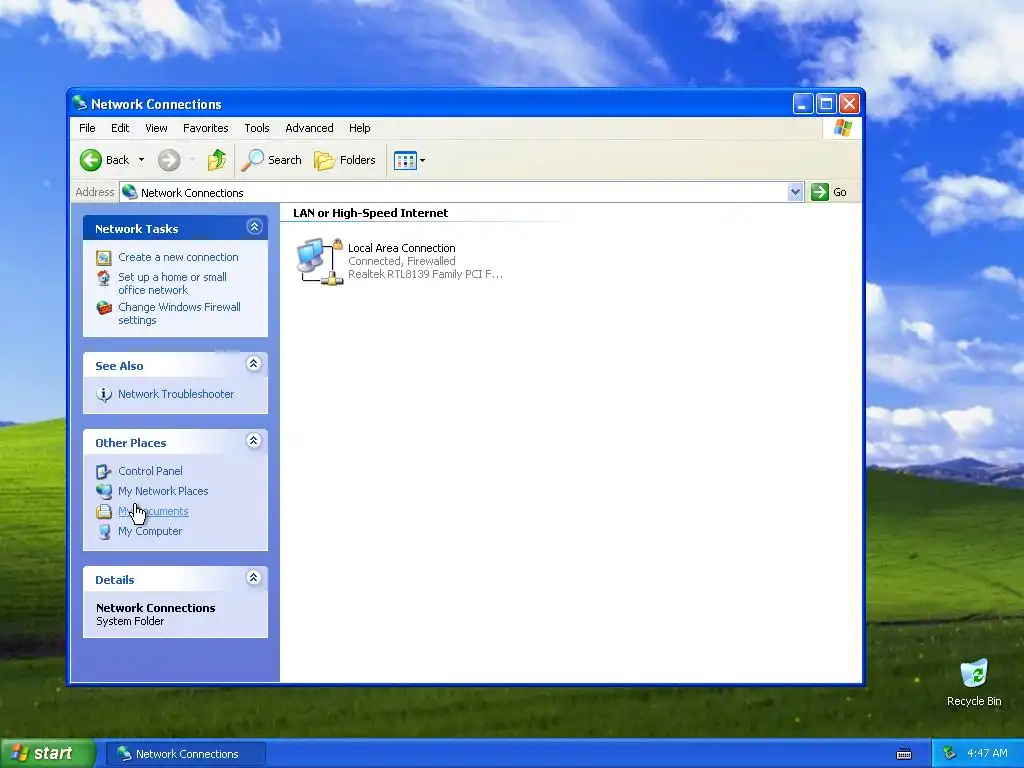
Task: Minimize the Network Connections window
Action: tap(803, 103)
